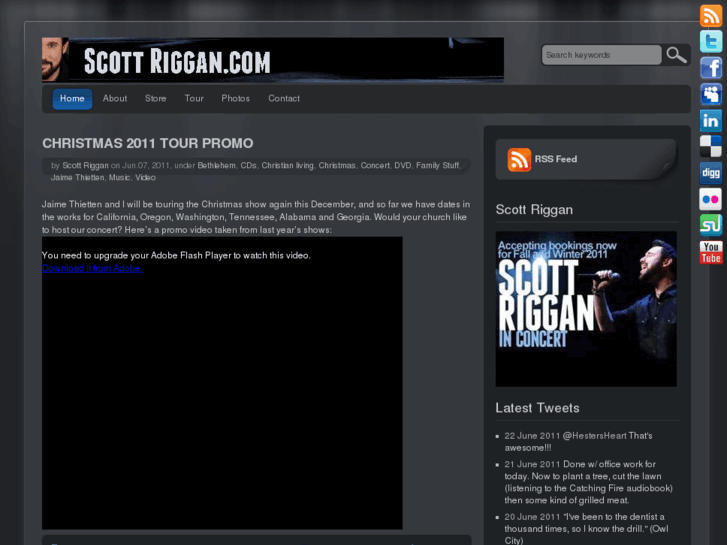
Task: Click the orange RSS Feed widget icon
Action: 519,160
